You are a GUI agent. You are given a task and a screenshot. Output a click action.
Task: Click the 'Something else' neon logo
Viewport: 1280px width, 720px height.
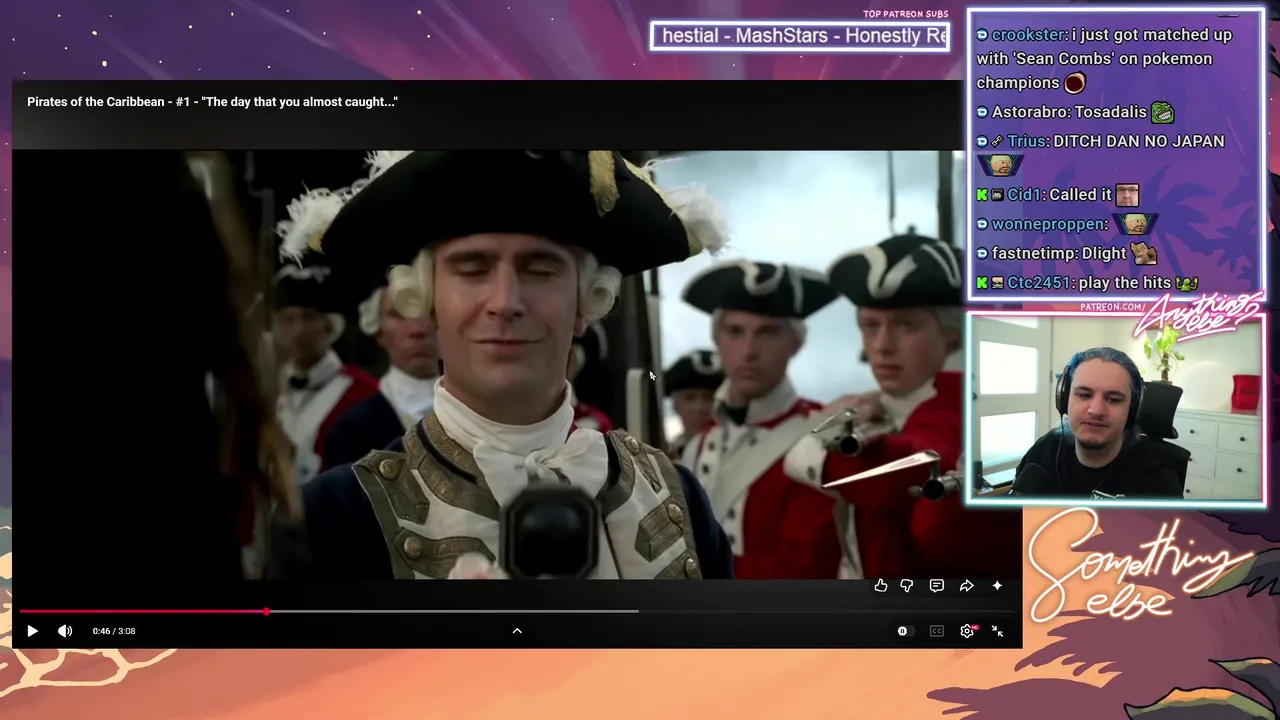[x=1140, y=565]
